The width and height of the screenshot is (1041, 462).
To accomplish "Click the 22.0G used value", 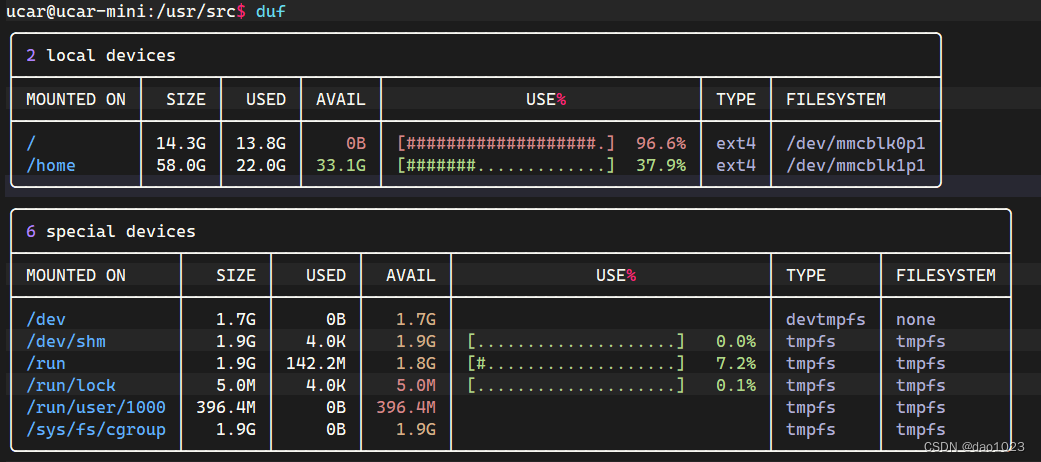I will click(261, 165).
